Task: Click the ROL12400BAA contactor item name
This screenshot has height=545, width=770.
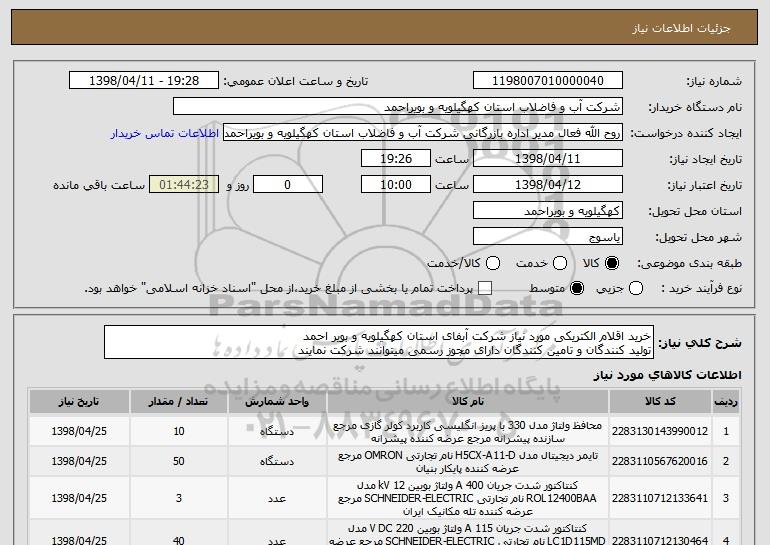Action: 468,498
